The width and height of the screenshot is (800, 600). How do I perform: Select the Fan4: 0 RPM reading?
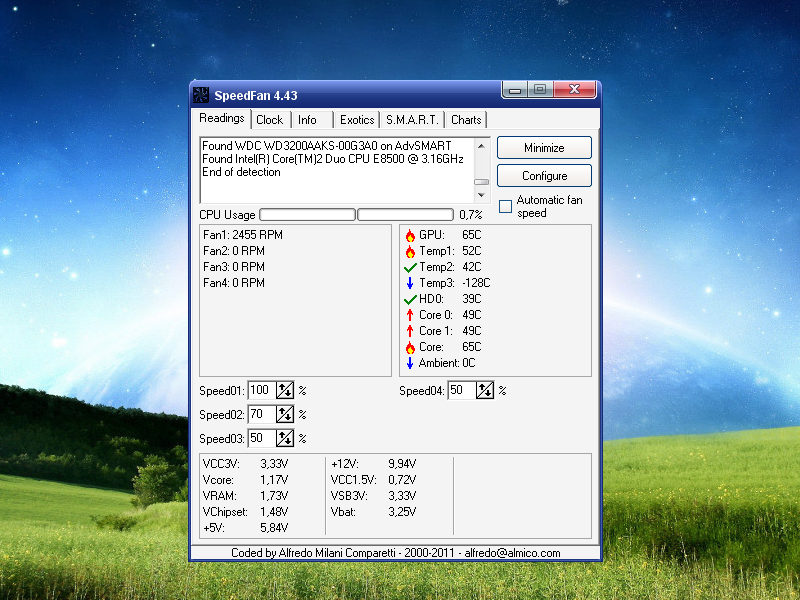[234, 283]
